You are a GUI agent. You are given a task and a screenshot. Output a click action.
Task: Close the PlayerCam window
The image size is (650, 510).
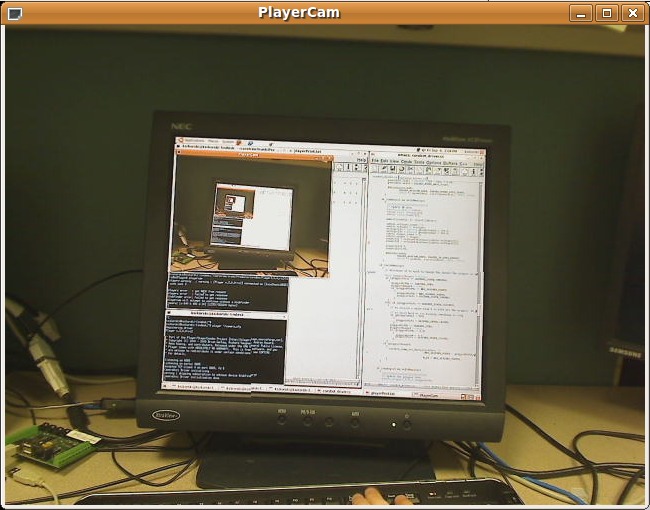pyautogui.click(x=632, y=13)
